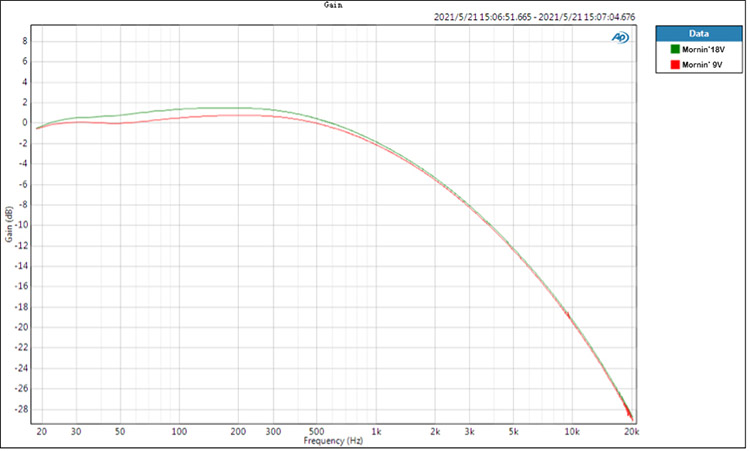Click the Data legend header

coord(698,33)
